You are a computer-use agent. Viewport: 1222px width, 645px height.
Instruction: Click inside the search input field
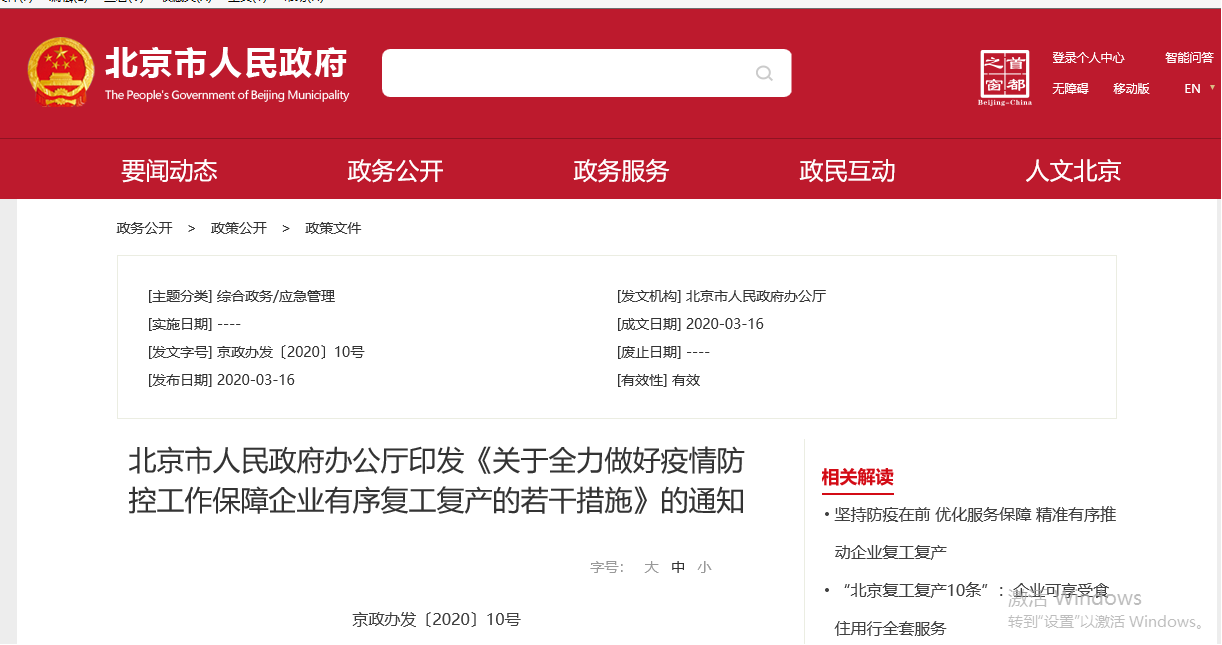point(565,73)
